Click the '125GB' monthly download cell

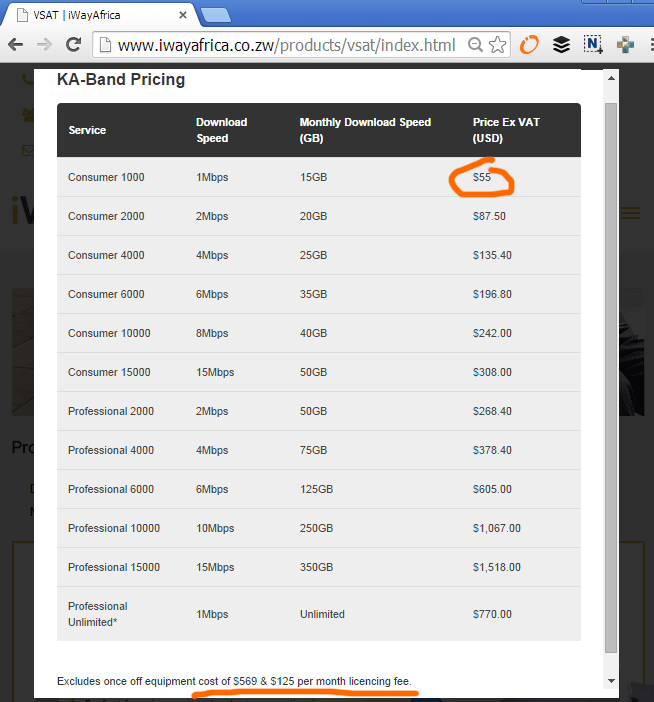tap(316, 489)
